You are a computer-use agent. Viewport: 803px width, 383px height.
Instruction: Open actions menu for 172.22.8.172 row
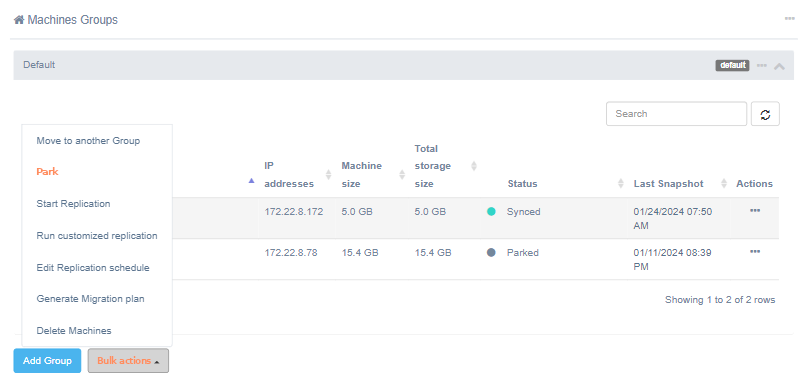click(x=754, y=210)
